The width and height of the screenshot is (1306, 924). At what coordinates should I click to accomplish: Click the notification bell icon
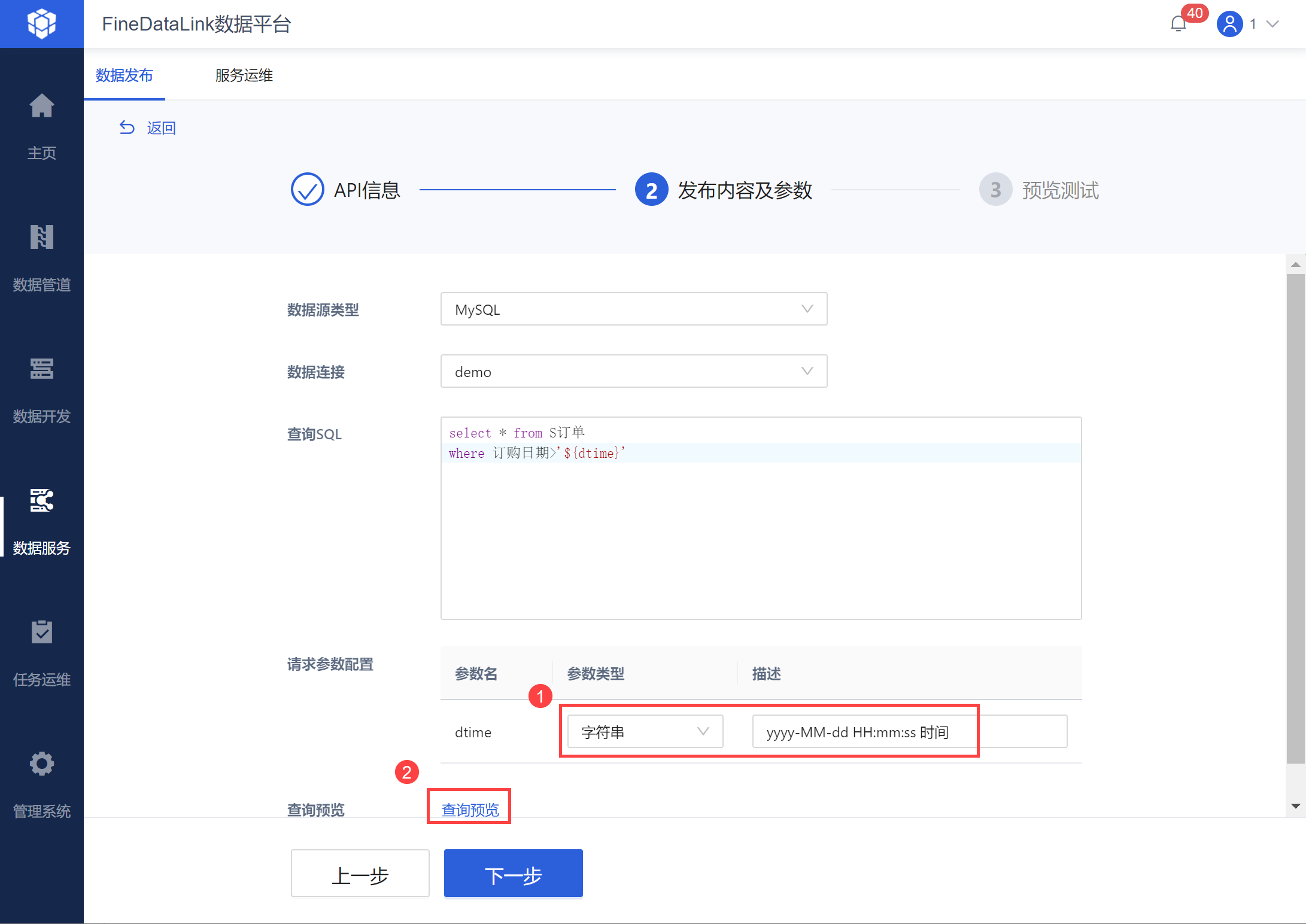[1178, 24]
